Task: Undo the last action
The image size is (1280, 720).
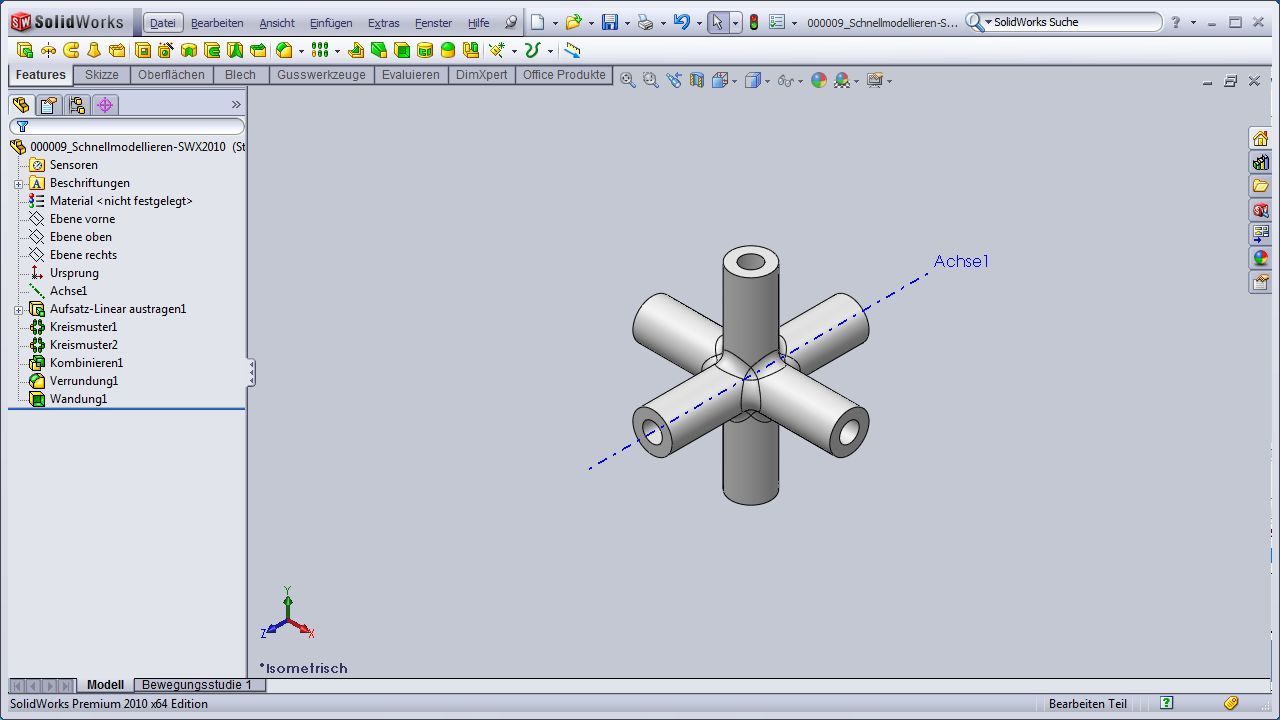Action: tap(681, 22)
